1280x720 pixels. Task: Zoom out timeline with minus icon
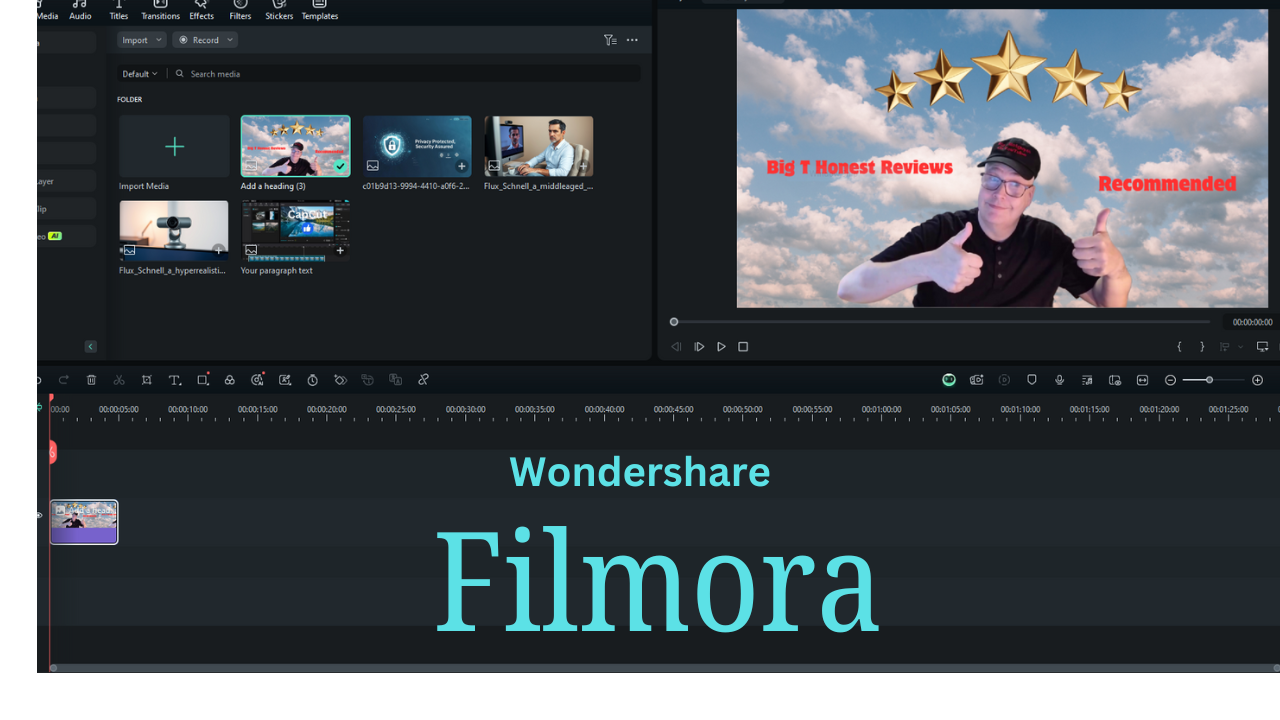1170,380
